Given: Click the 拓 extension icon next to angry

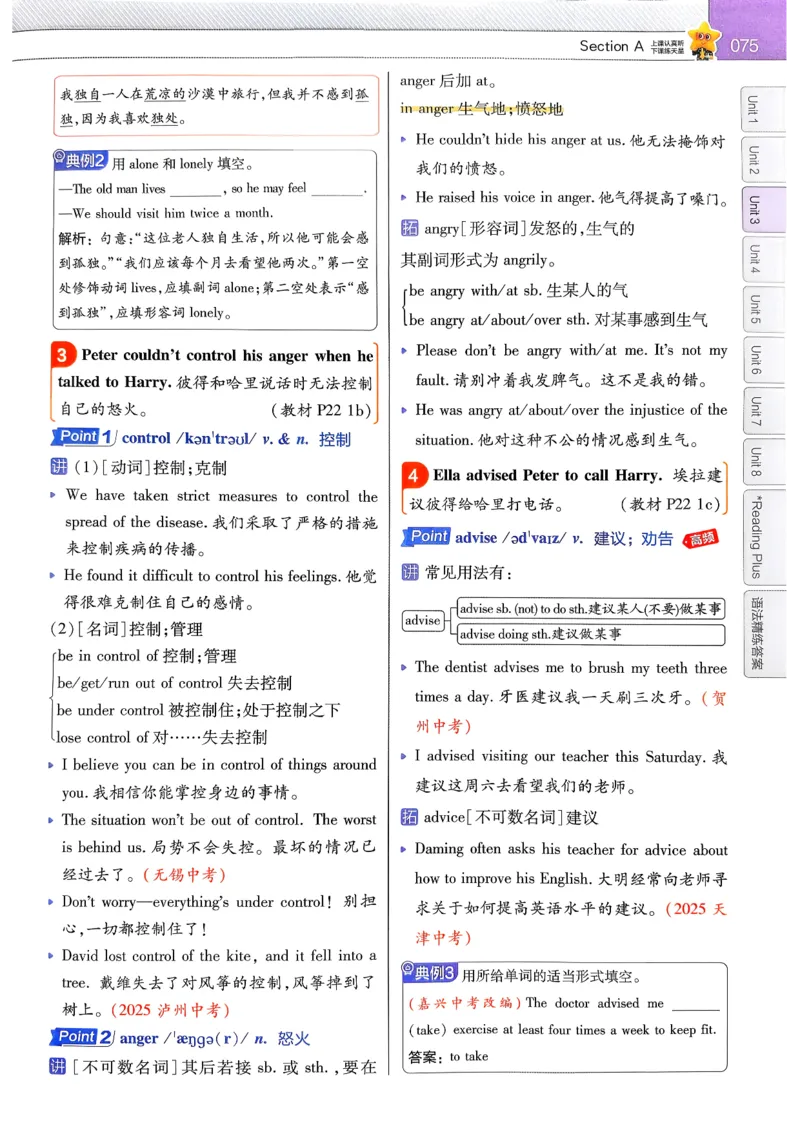Looking at the screenshot, I should (411, 228).
